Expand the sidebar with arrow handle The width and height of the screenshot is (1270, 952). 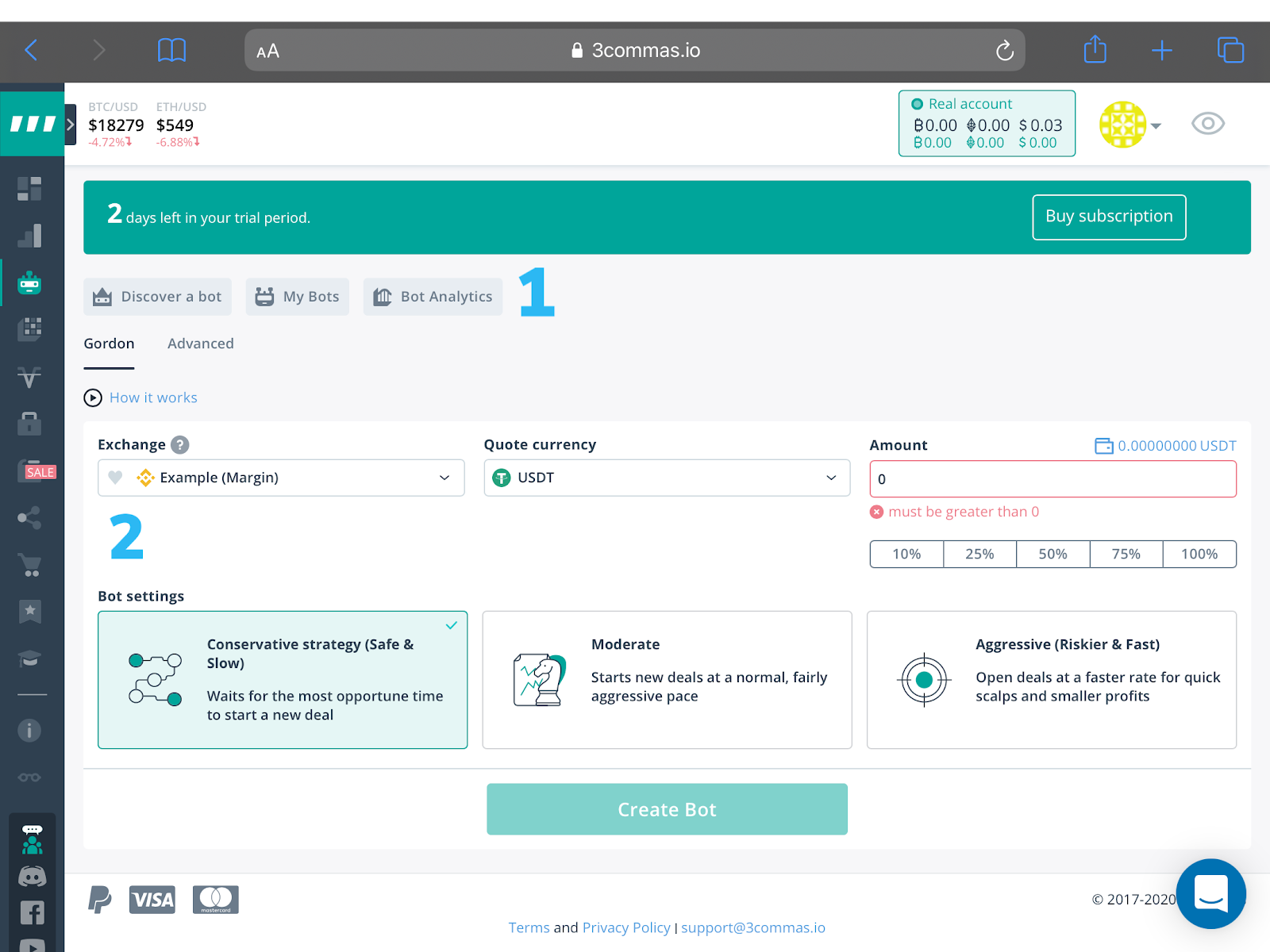[71, 125]
